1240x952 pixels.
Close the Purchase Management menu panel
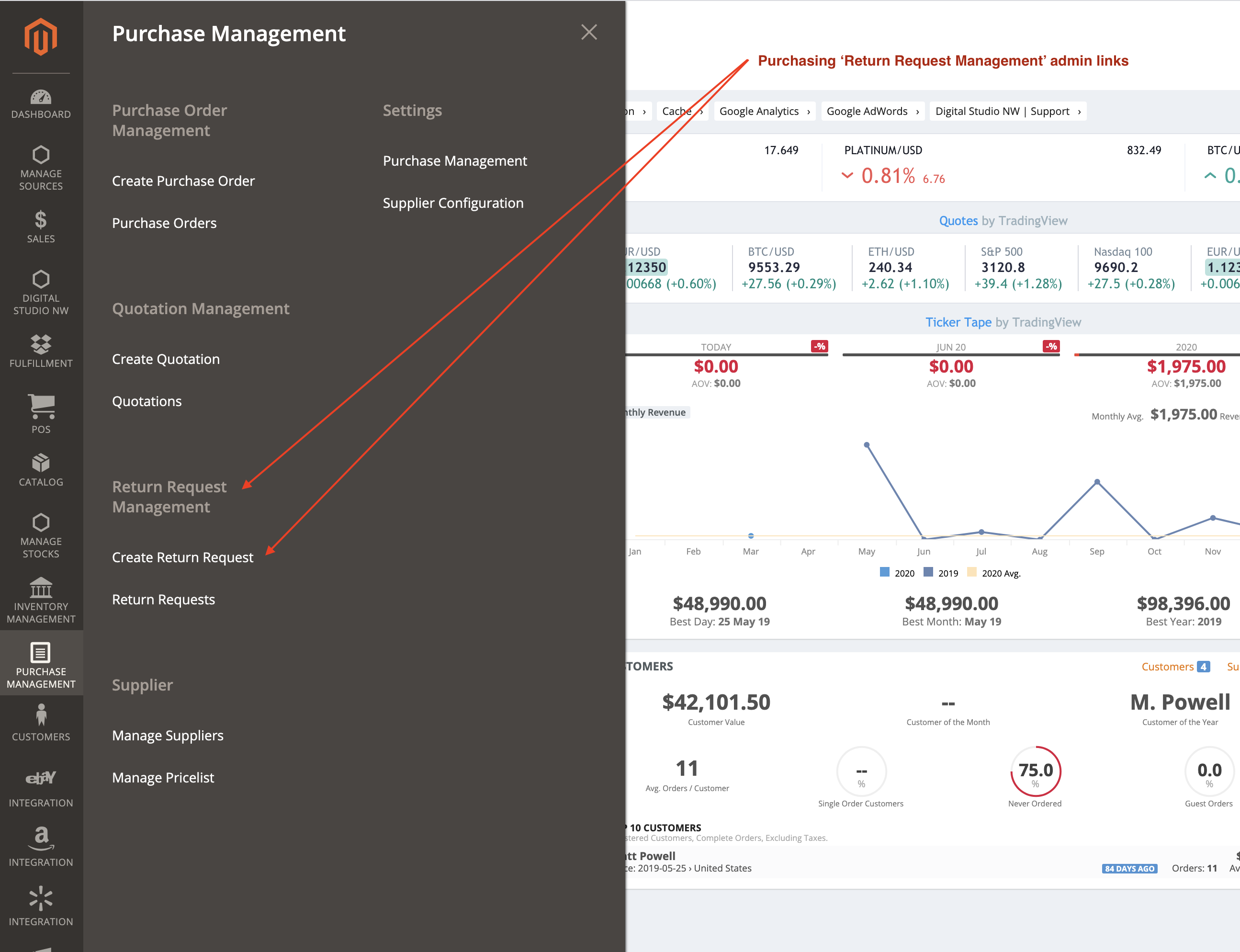pyautogui.click(x=588, y=32)
